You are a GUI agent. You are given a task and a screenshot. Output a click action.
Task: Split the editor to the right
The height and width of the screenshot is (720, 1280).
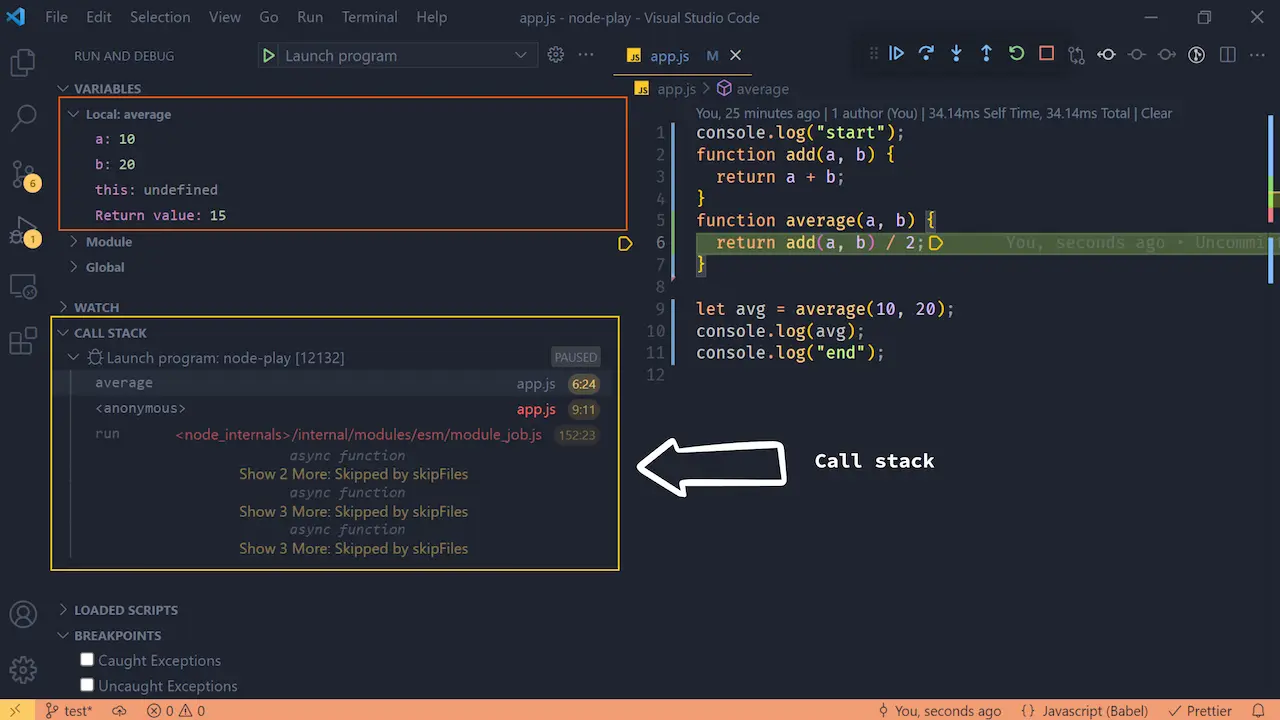pos(1227,55)
